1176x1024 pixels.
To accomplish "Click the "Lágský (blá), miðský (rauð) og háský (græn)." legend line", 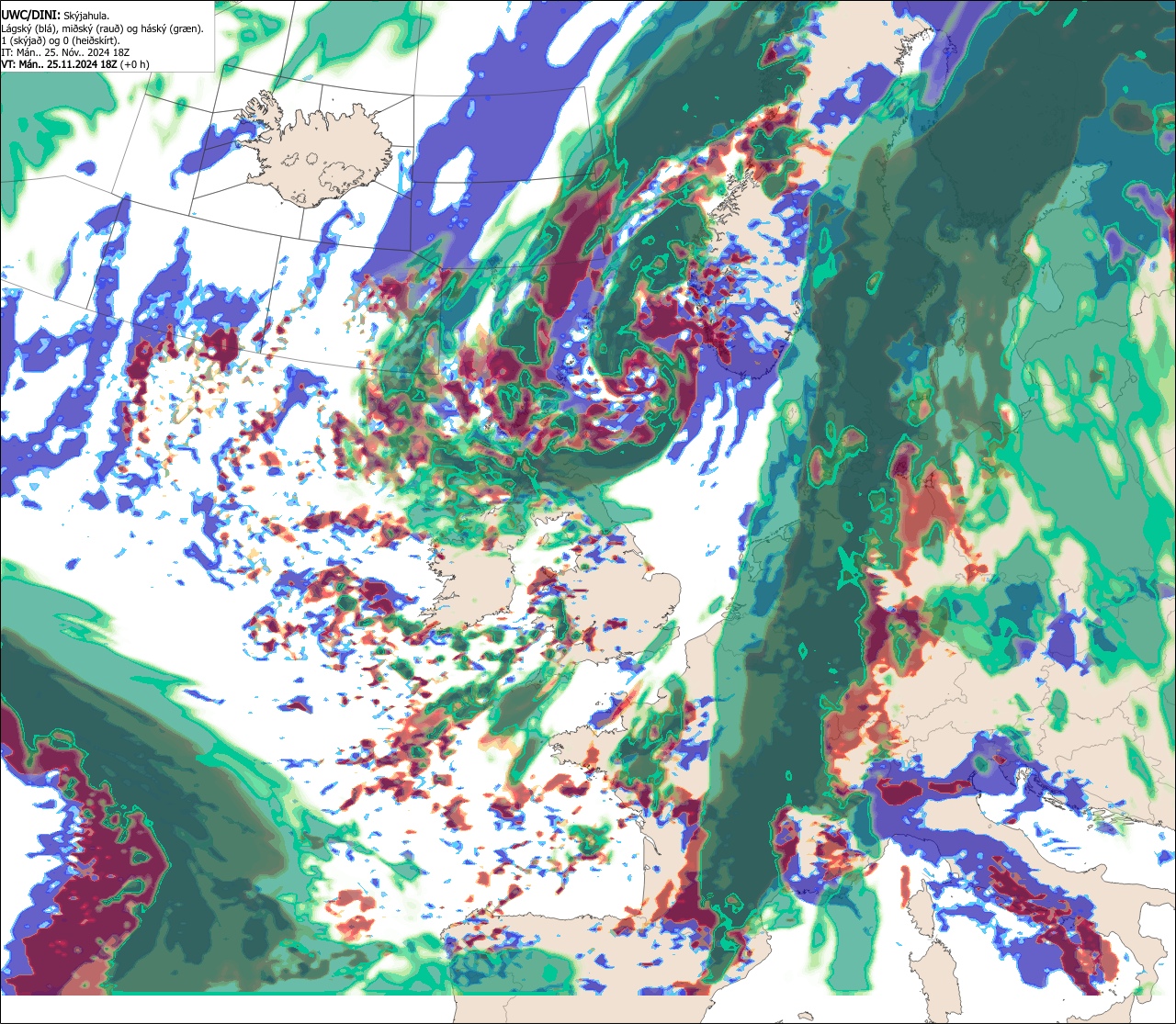I will [x=103, y=28].
